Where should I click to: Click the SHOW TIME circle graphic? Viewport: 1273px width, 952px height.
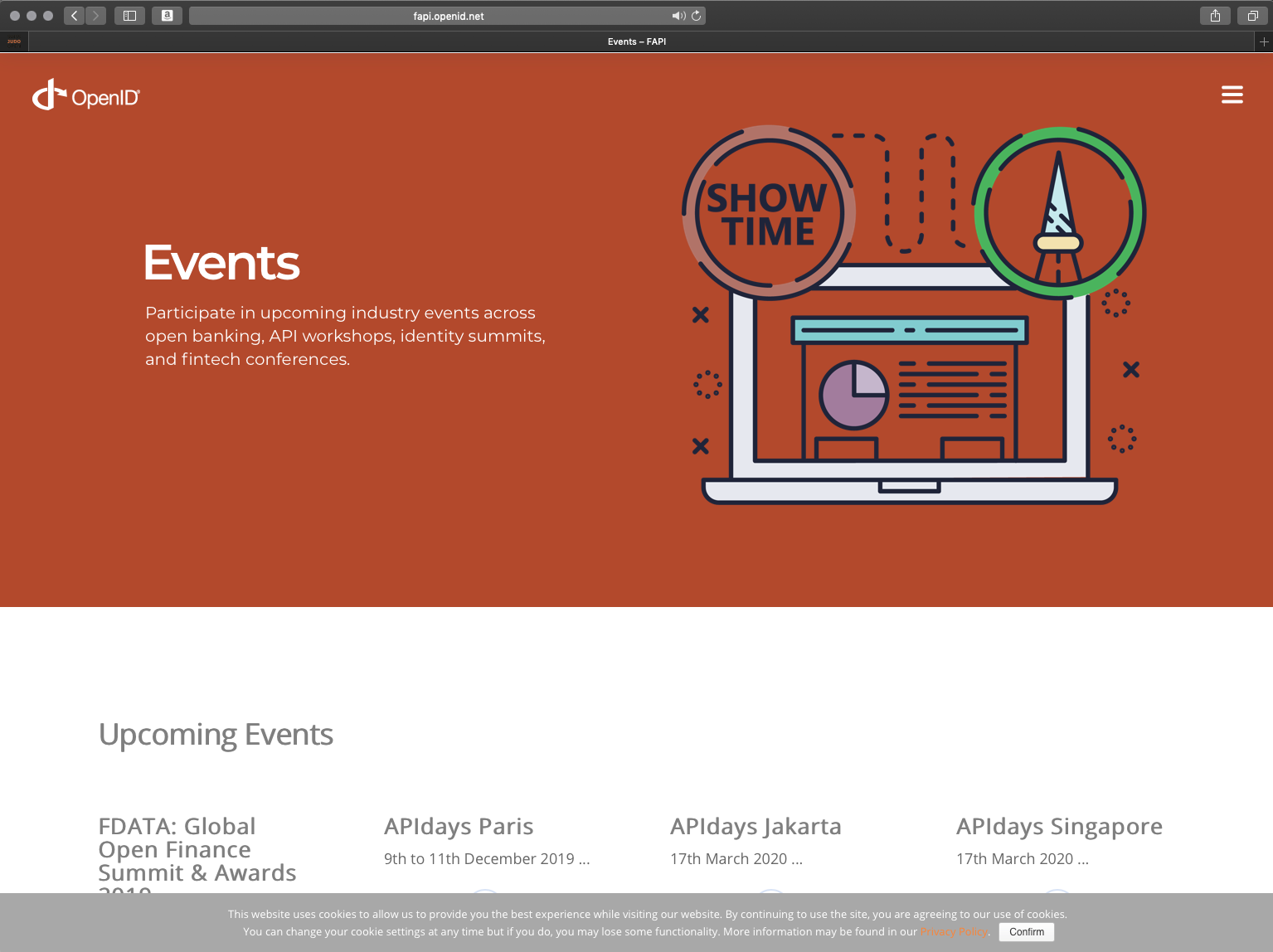click(769, 212)
